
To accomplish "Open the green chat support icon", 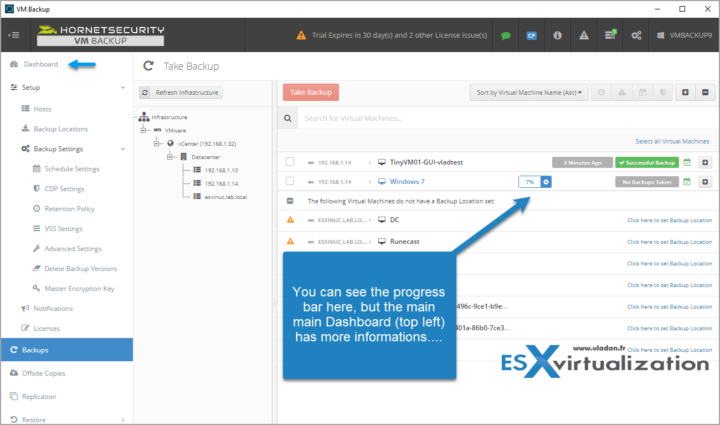I will click(507, 36).
